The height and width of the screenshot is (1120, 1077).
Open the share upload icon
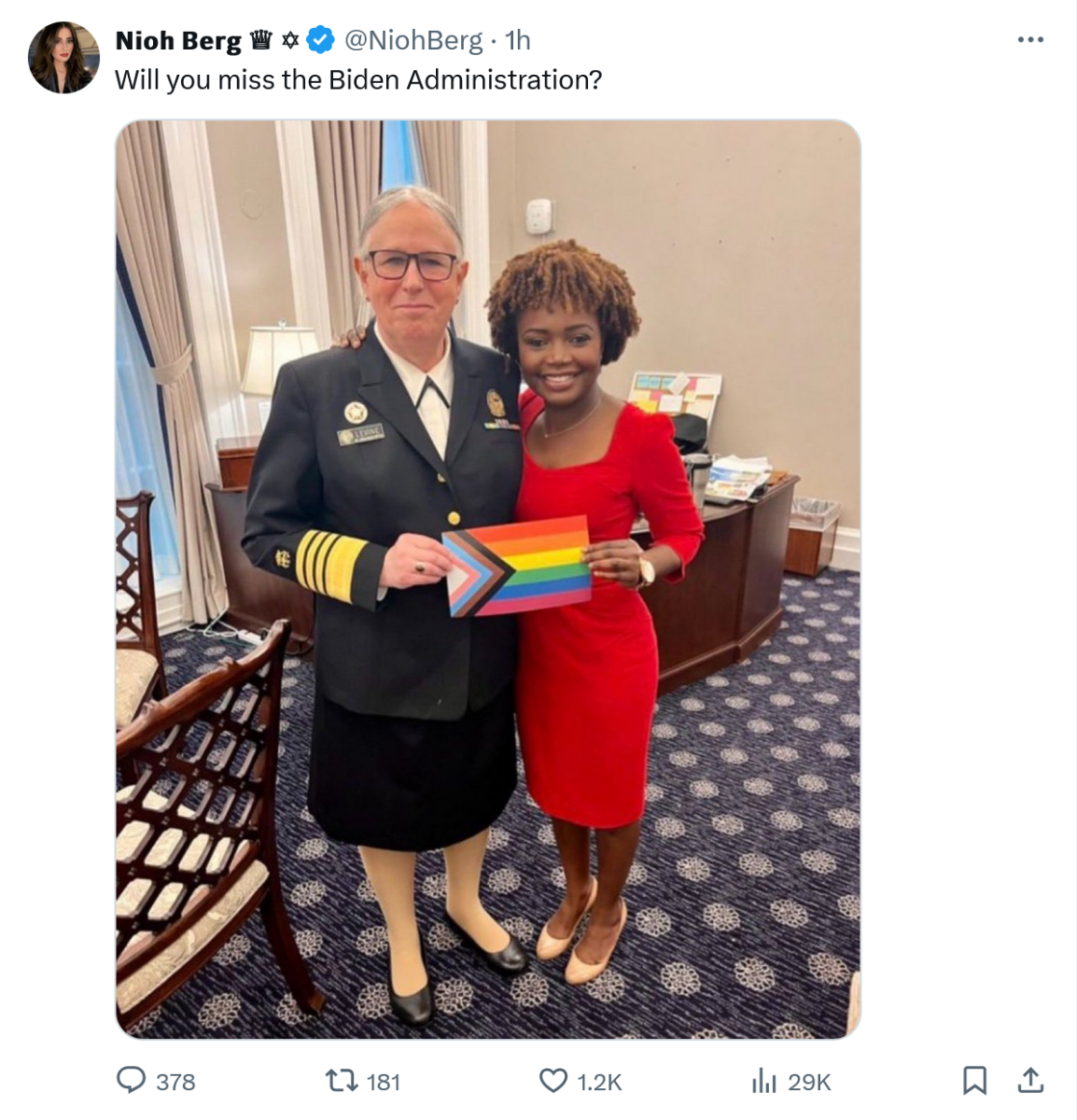point(1030,1080)
